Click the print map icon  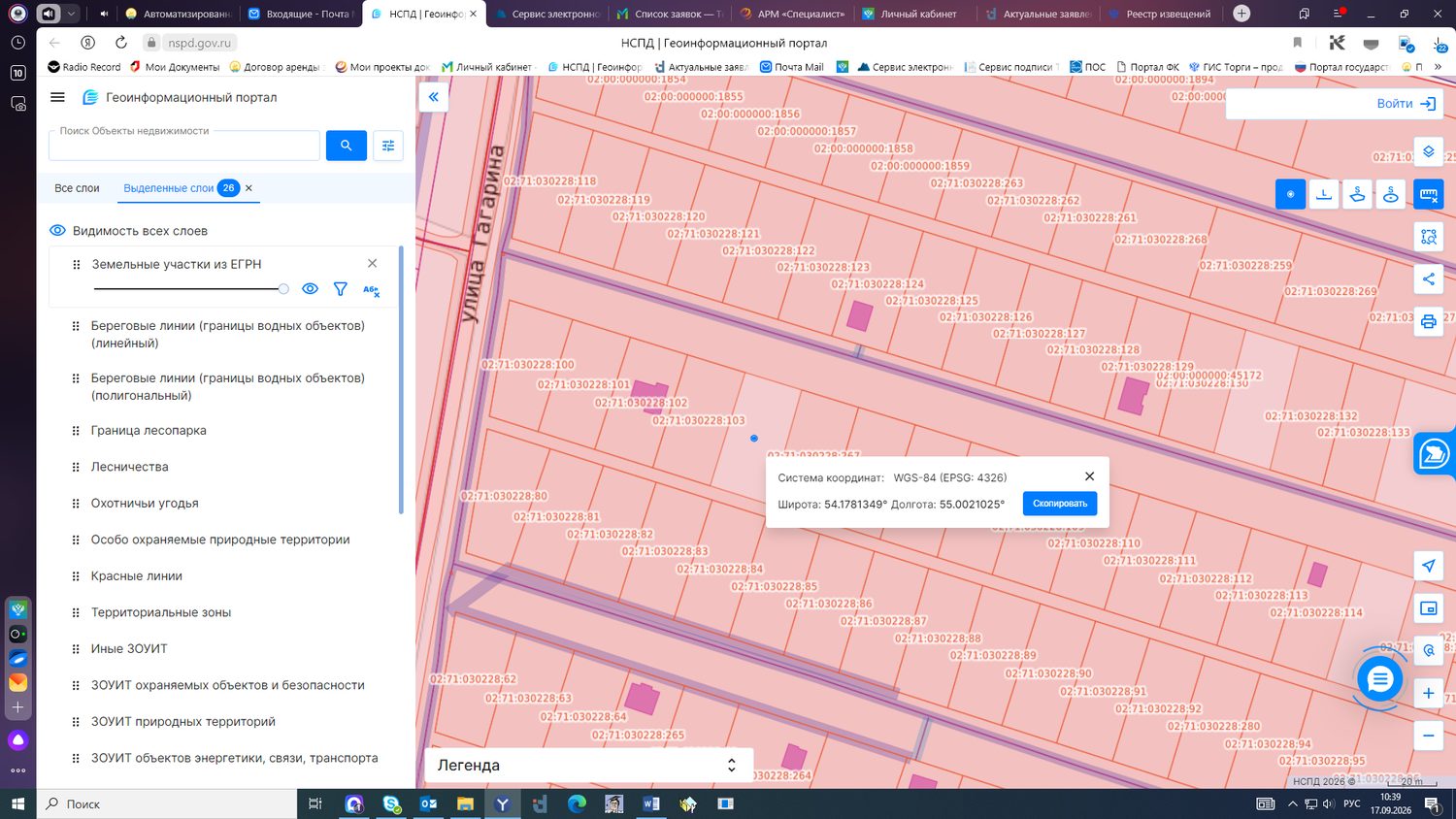pyautogui.click(x=1428, y=321)
